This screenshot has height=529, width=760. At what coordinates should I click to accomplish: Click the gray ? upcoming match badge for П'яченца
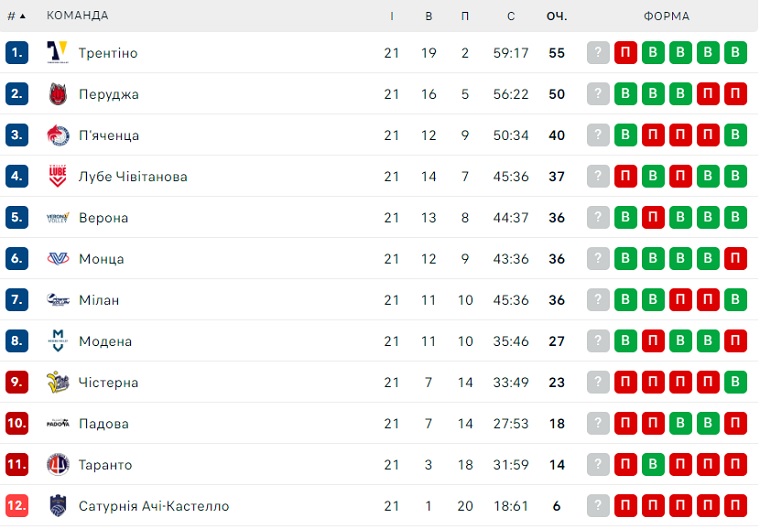pyautogui.click(x=598, y=135)
